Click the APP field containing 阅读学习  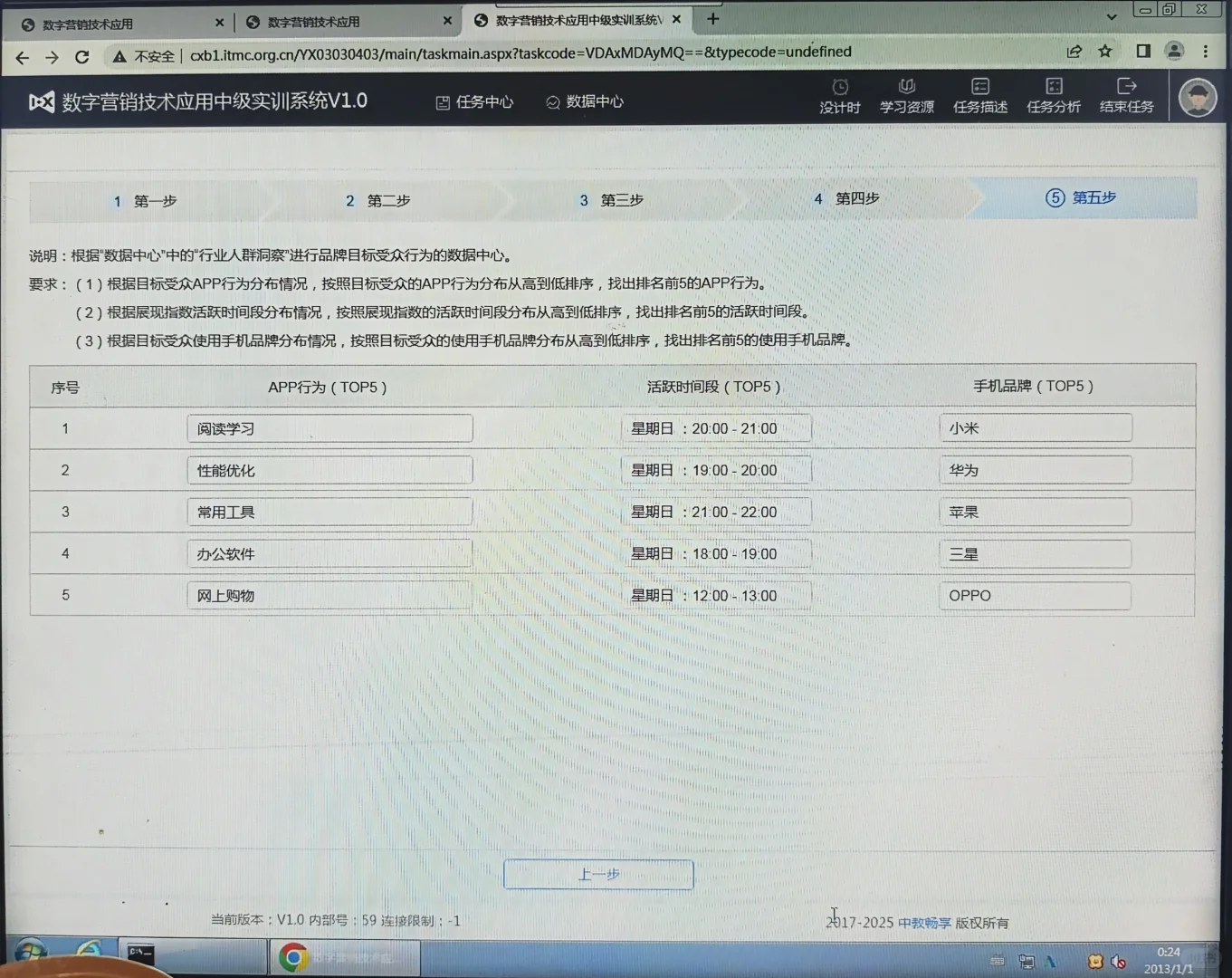[x=329, y=428]
